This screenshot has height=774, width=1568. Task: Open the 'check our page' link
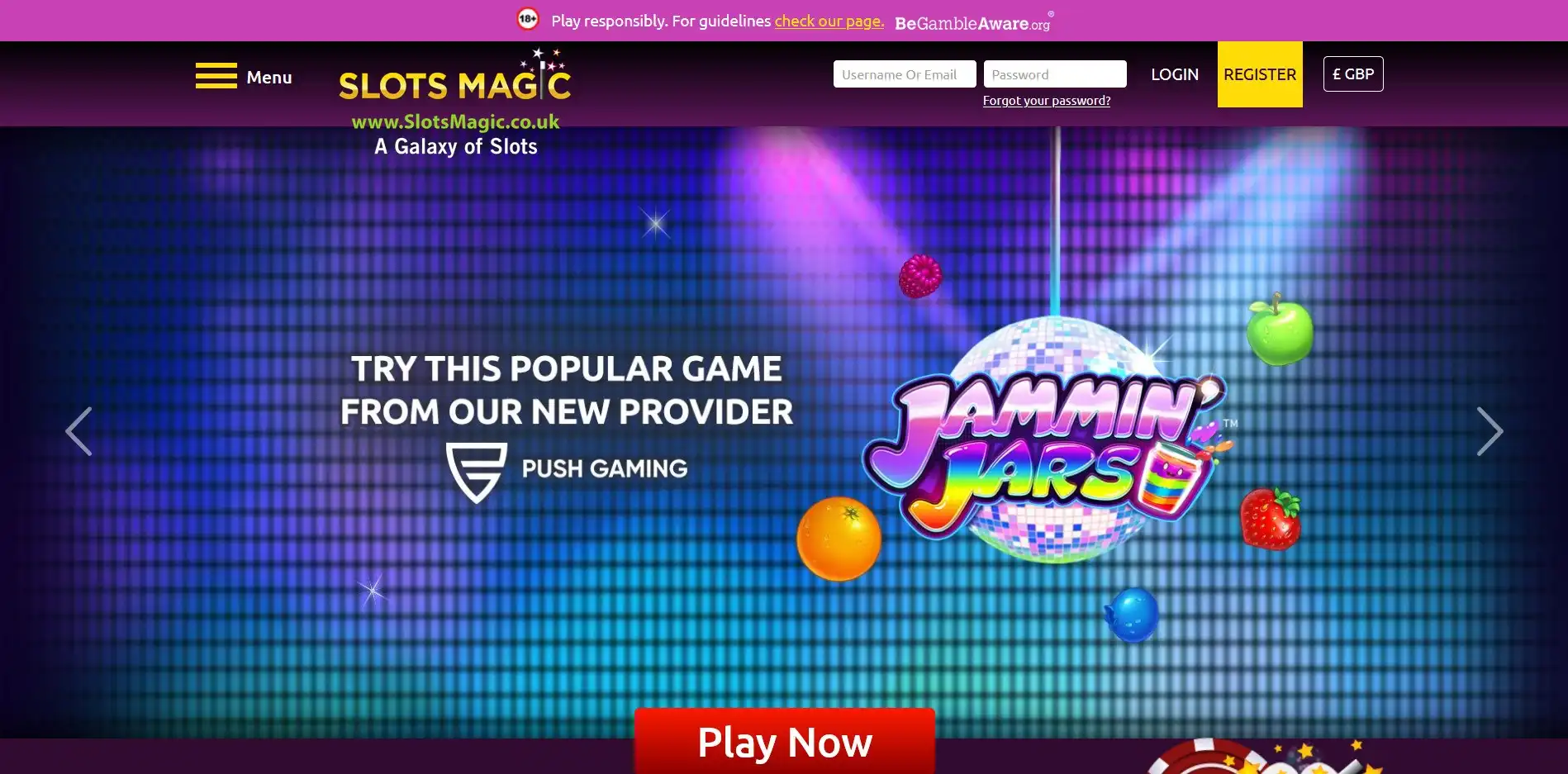click(829, 21)
